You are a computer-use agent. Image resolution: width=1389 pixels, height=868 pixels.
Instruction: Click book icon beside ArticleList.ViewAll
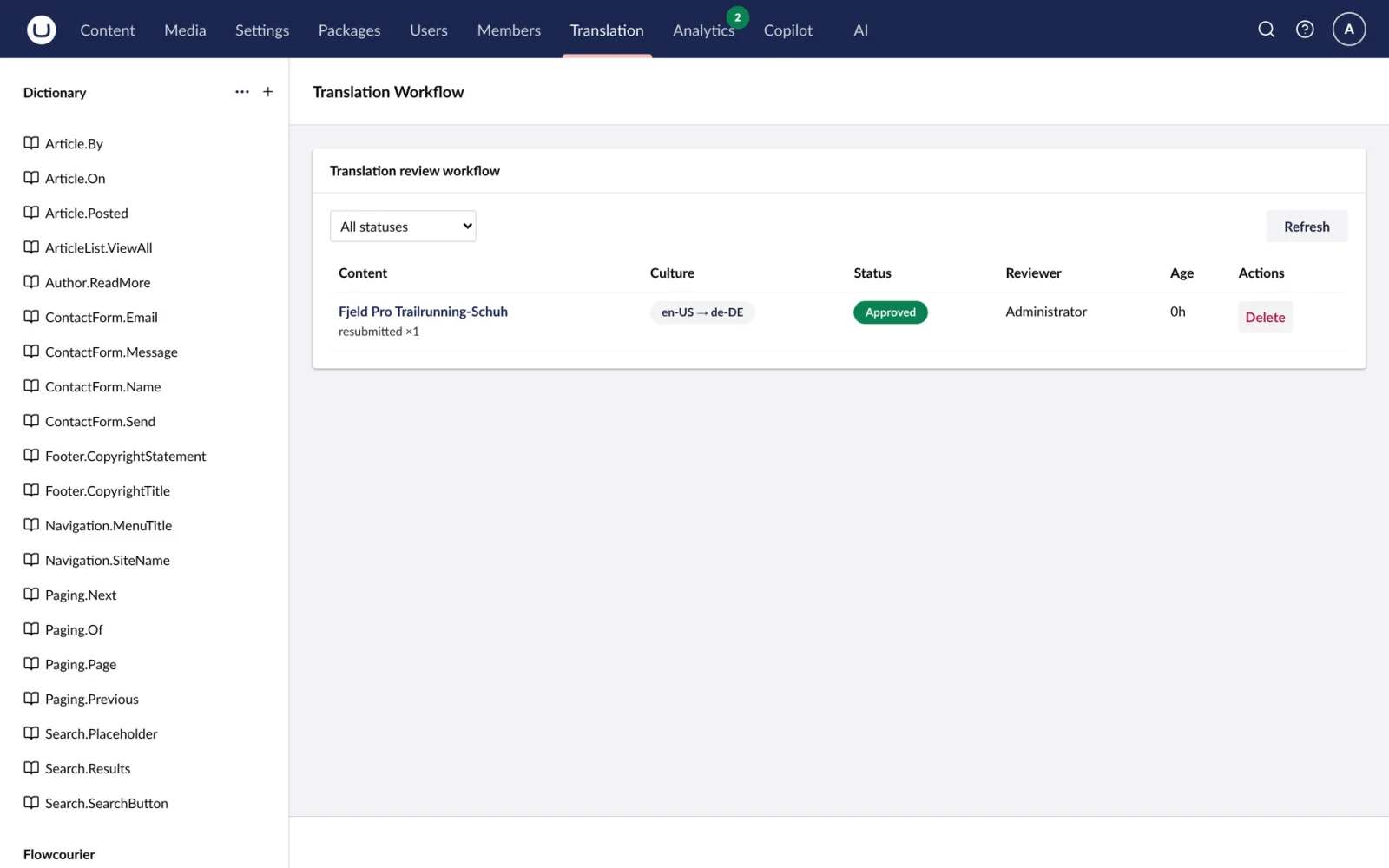31,247
